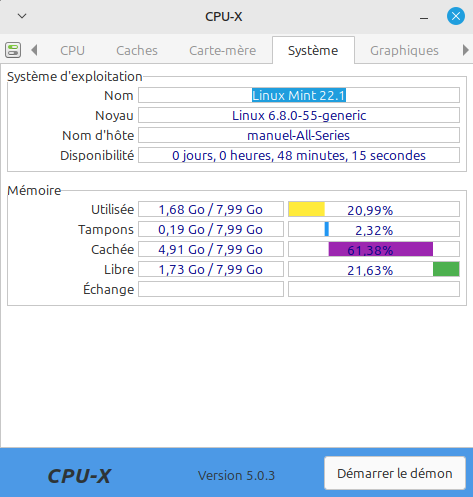This screenshot has height=497, width=473.
Task: Switch to the CPU tab
Action: (x=72, y=51)
